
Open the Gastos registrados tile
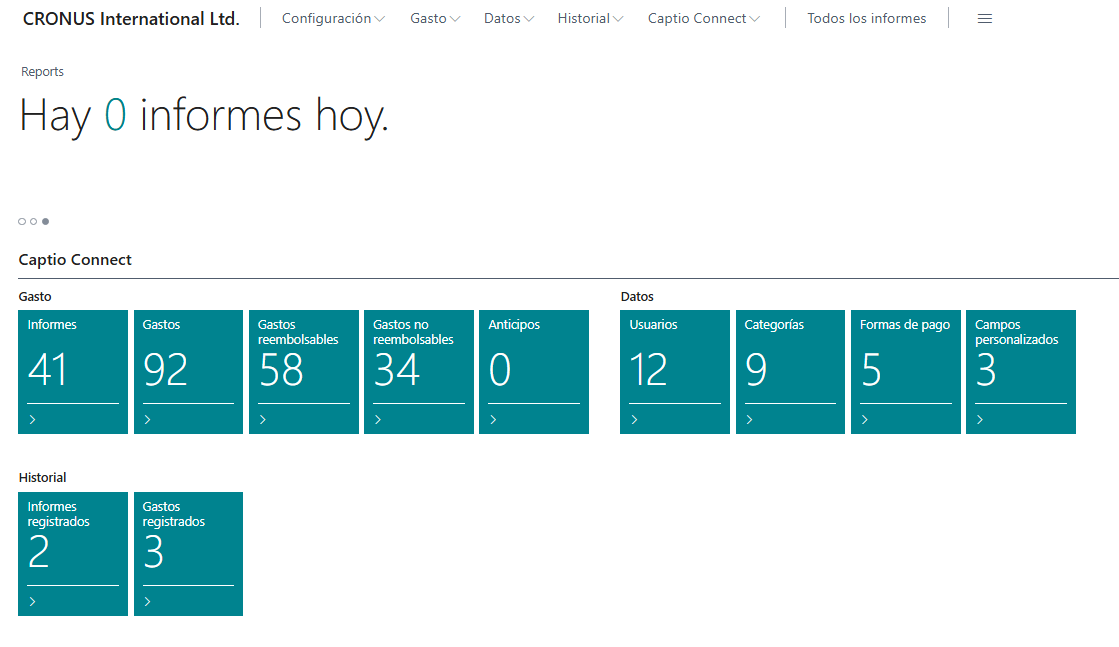coord(188,552)
